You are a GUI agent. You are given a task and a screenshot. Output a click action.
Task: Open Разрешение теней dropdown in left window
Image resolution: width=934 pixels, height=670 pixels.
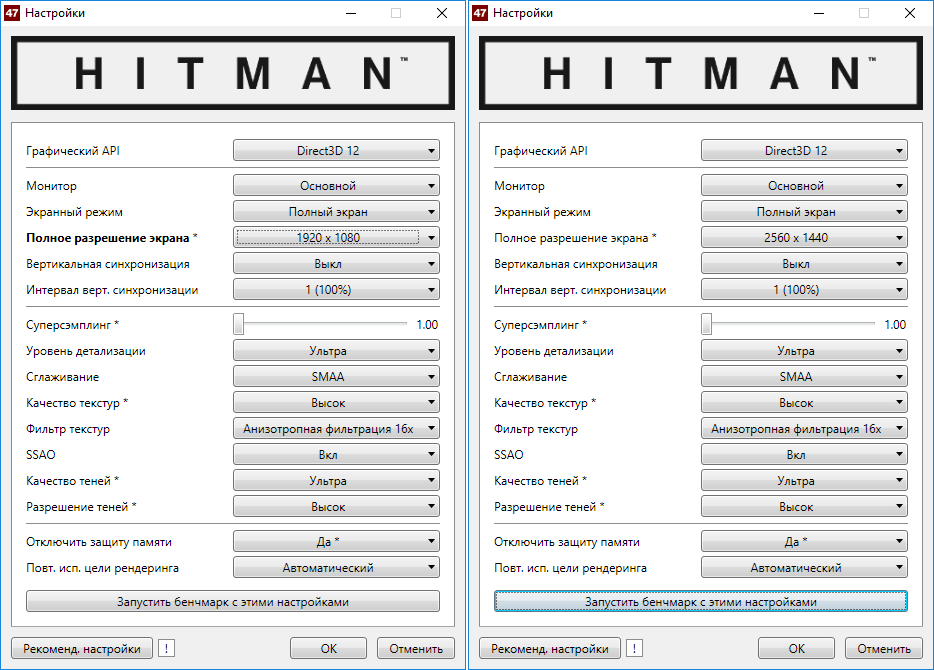(337, 507)
